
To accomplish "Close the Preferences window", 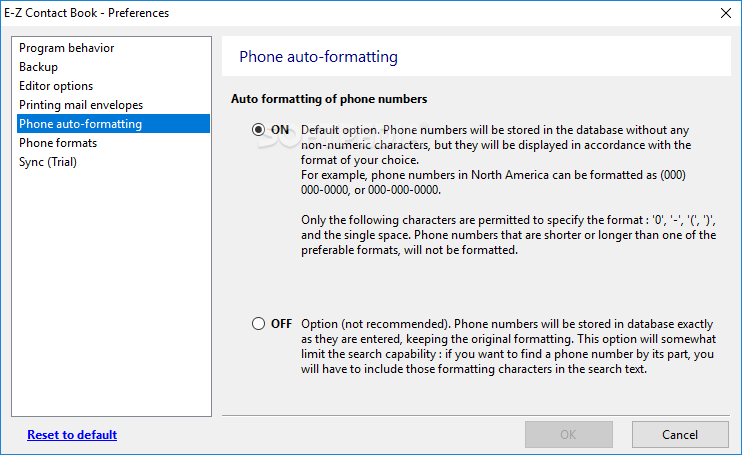I will click(726, 13).
